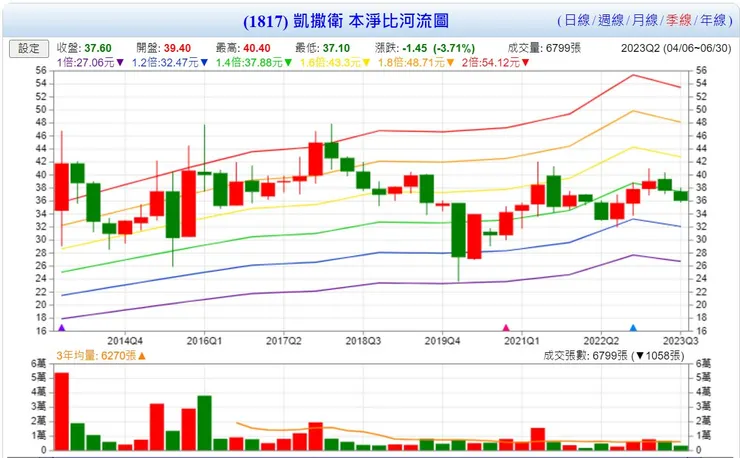Switch to 年線 yearly chart
740x458 pixels.
click(713, 20)
